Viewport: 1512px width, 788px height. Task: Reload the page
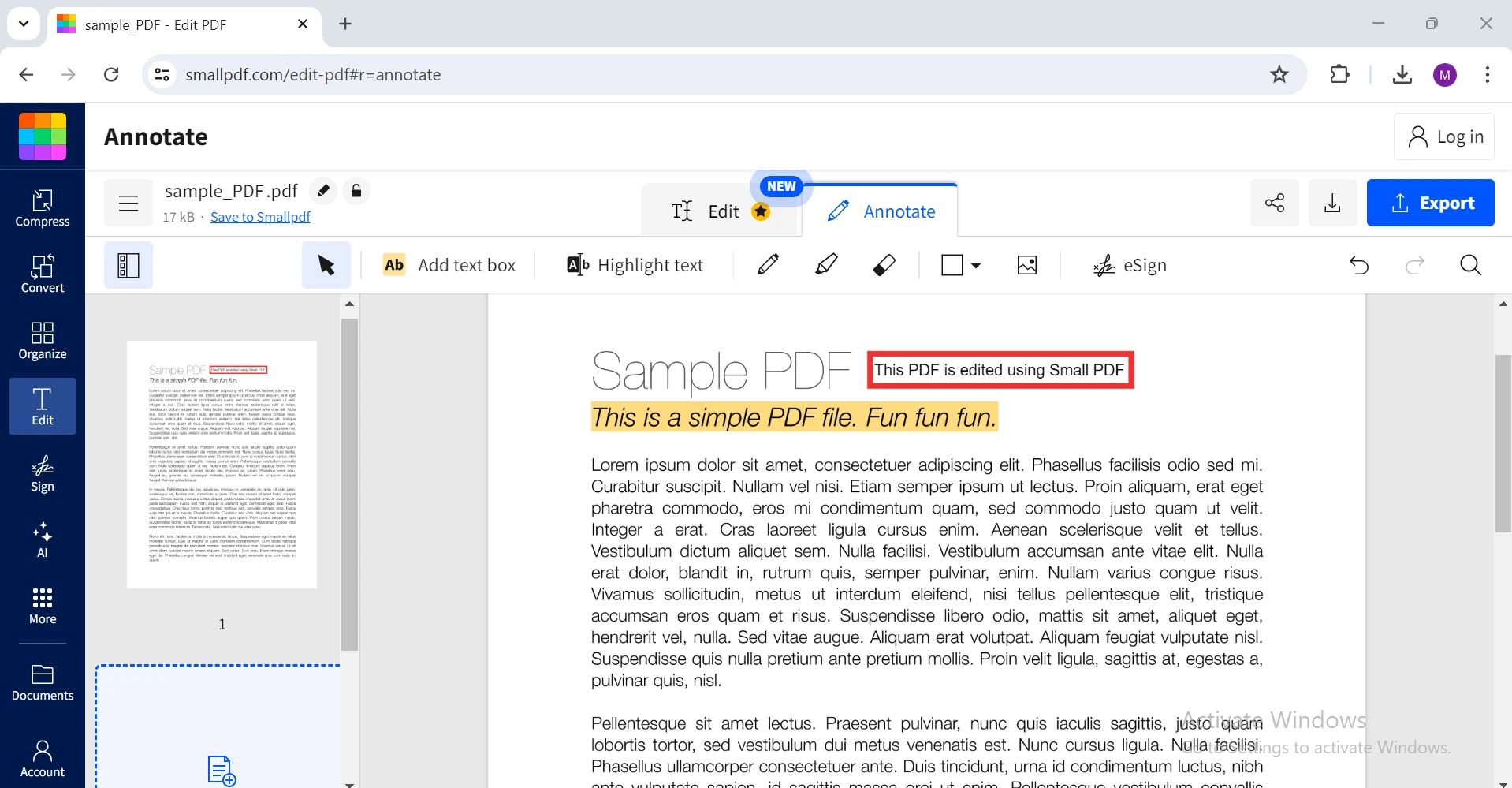click(x=111, y=75)
